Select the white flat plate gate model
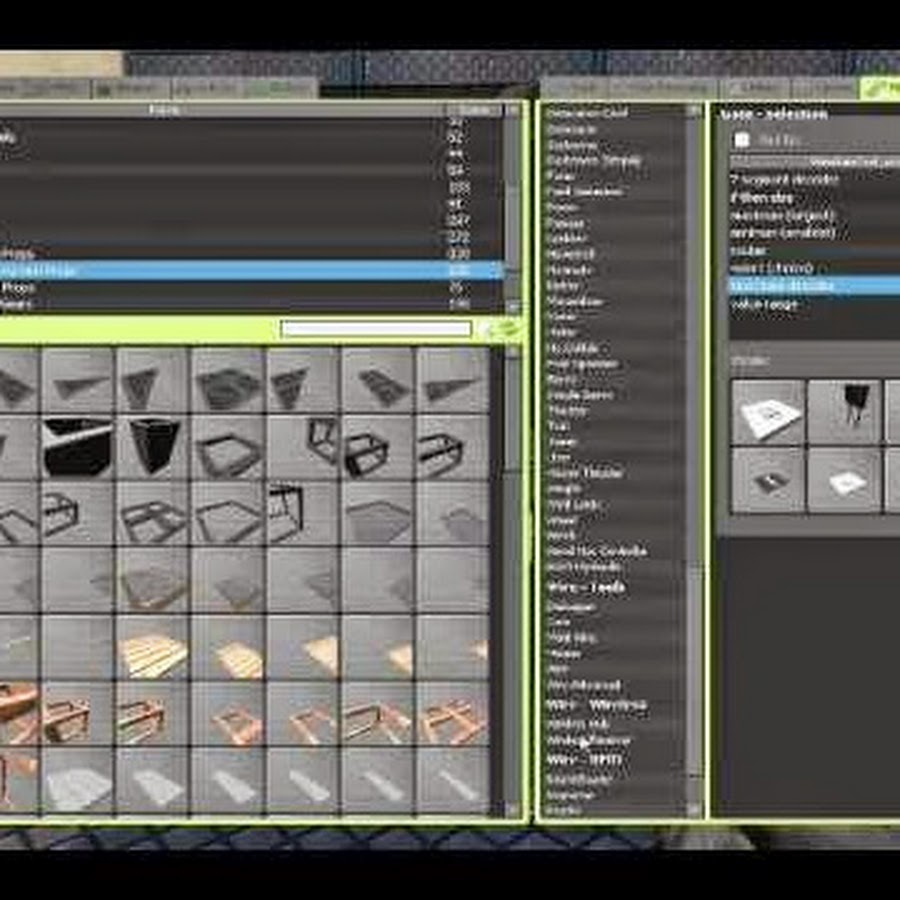The image size is (900, 900). point(768,412)
